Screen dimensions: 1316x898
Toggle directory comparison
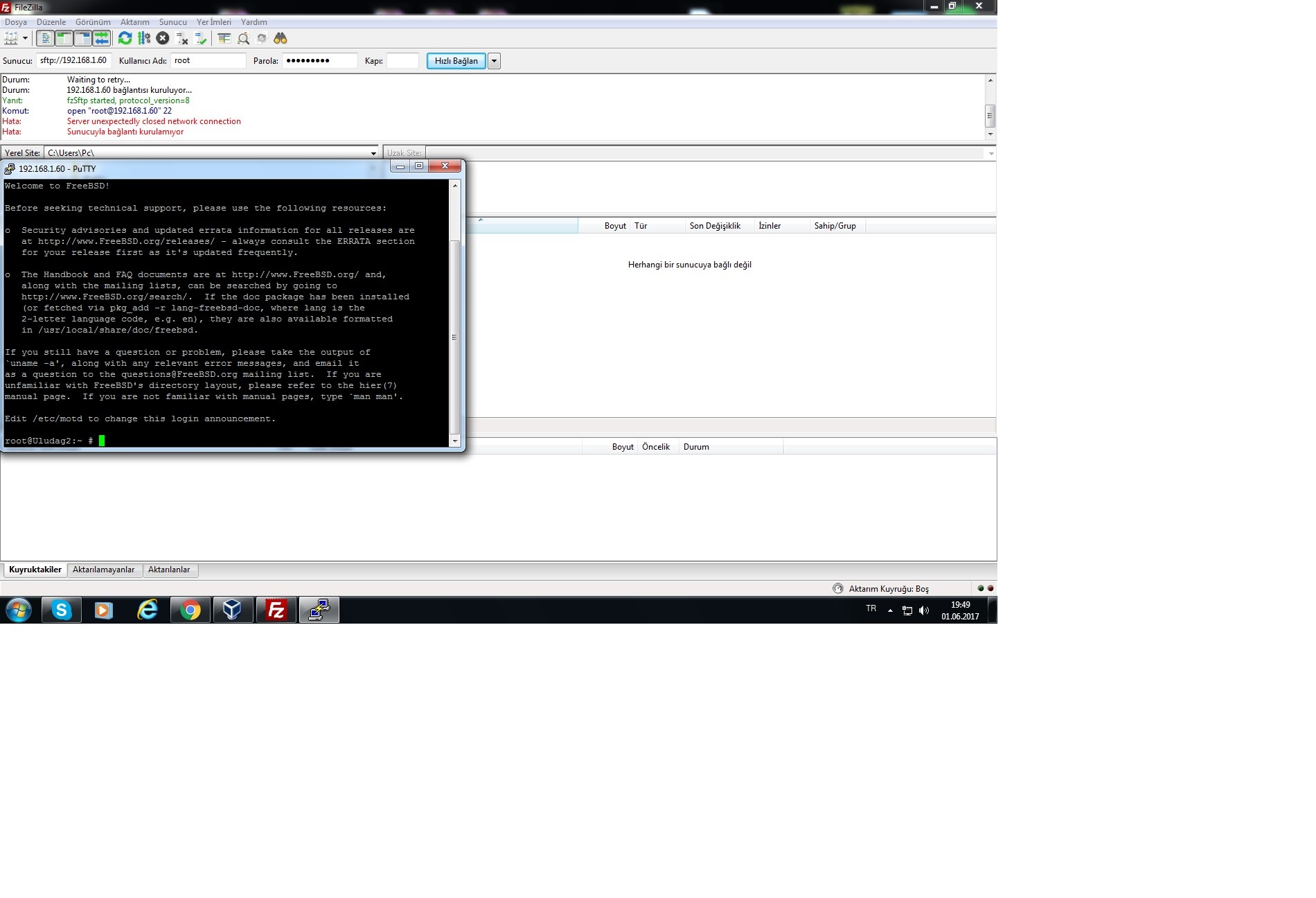click(x=243, y=39)
